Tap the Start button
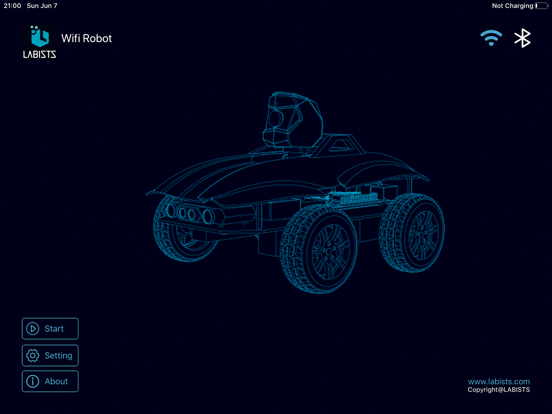Image resolution: width=552 pixels, height=414 pixels. pyautogui.click(x=50, y=328)
